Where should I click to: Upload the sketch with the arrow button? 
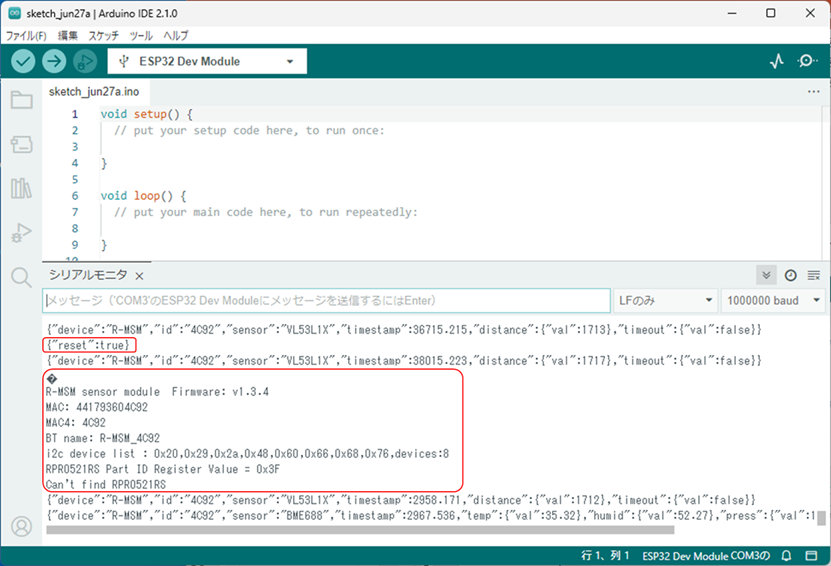pyautogui.click(x=54, y=61)
